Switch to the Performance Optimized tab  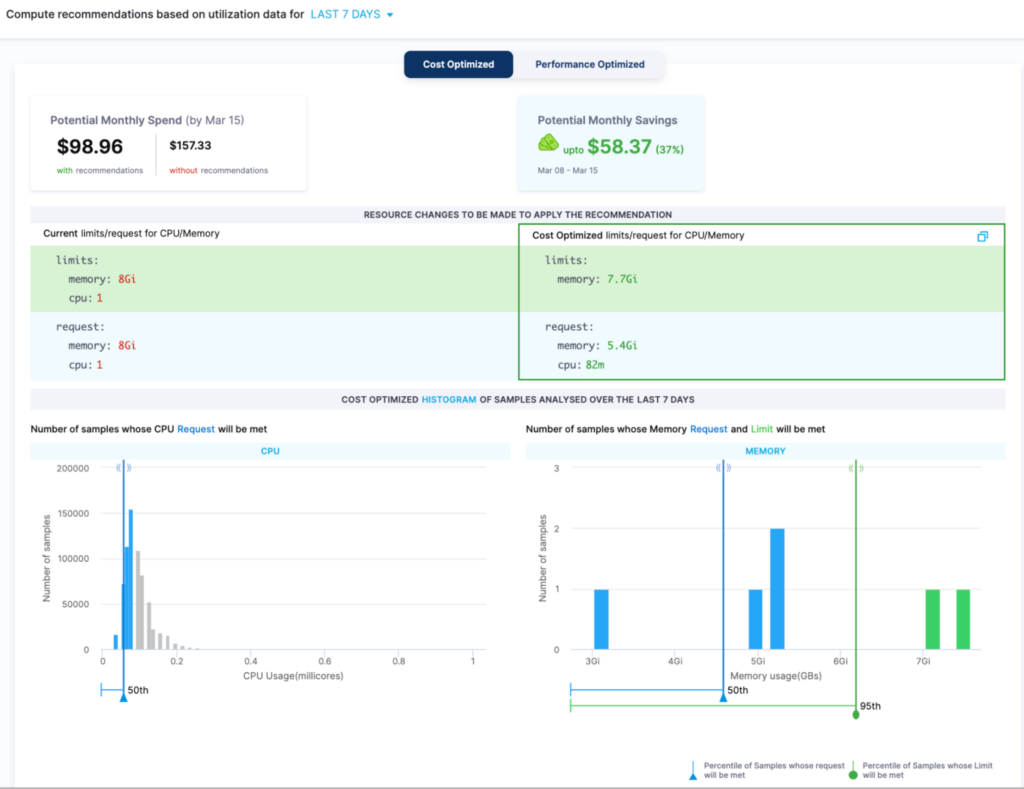coord(589,64)
